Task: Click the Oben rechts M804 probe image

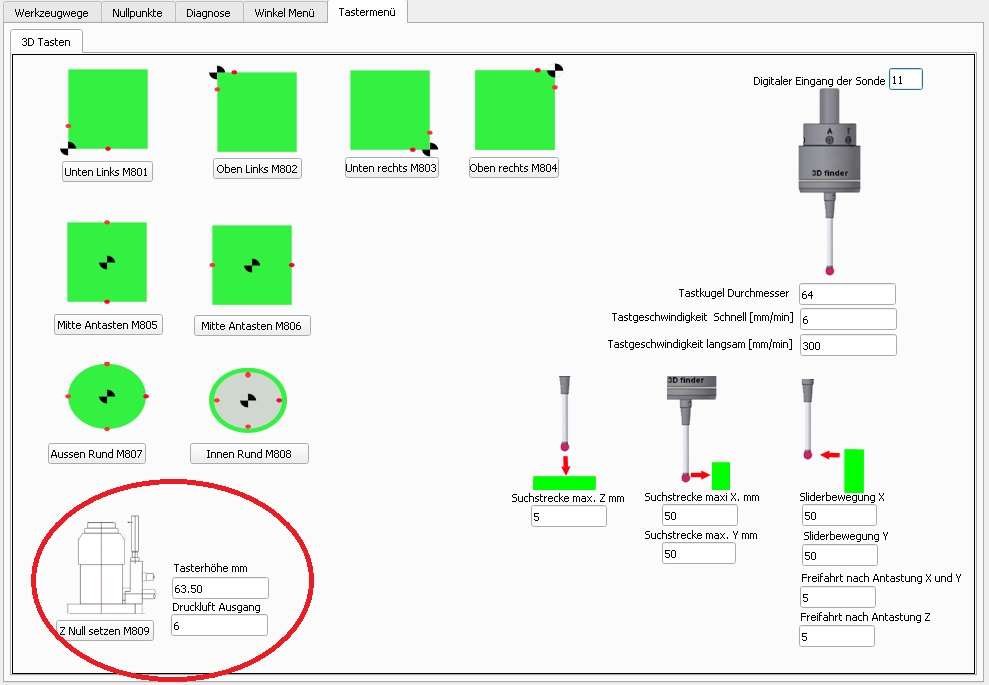Action: coord(515,110)
